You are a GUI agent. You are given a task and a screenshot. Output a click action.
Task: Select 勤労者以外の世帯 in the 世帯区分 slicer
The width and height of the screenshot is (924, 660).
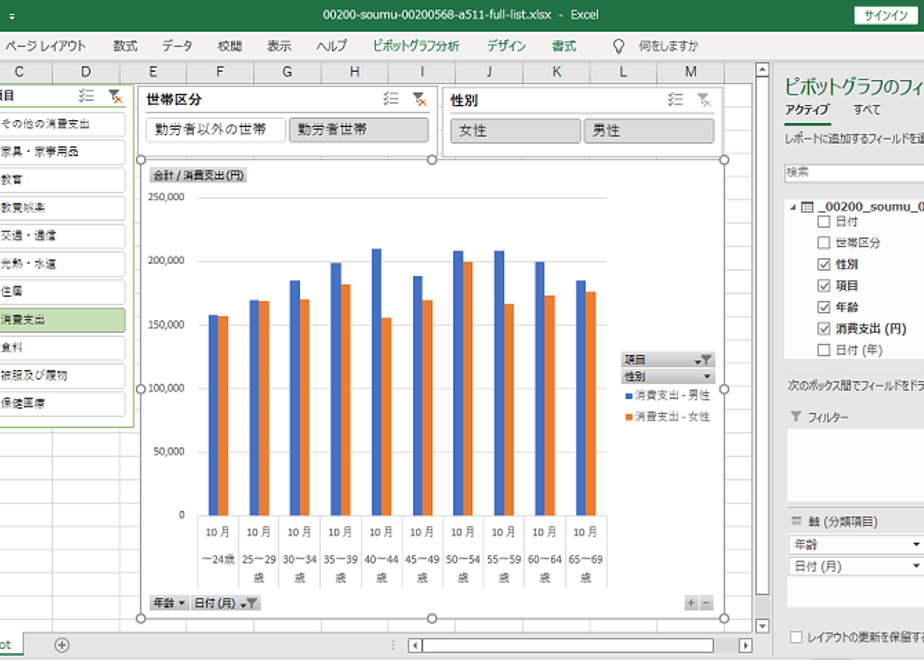[216, 130]
